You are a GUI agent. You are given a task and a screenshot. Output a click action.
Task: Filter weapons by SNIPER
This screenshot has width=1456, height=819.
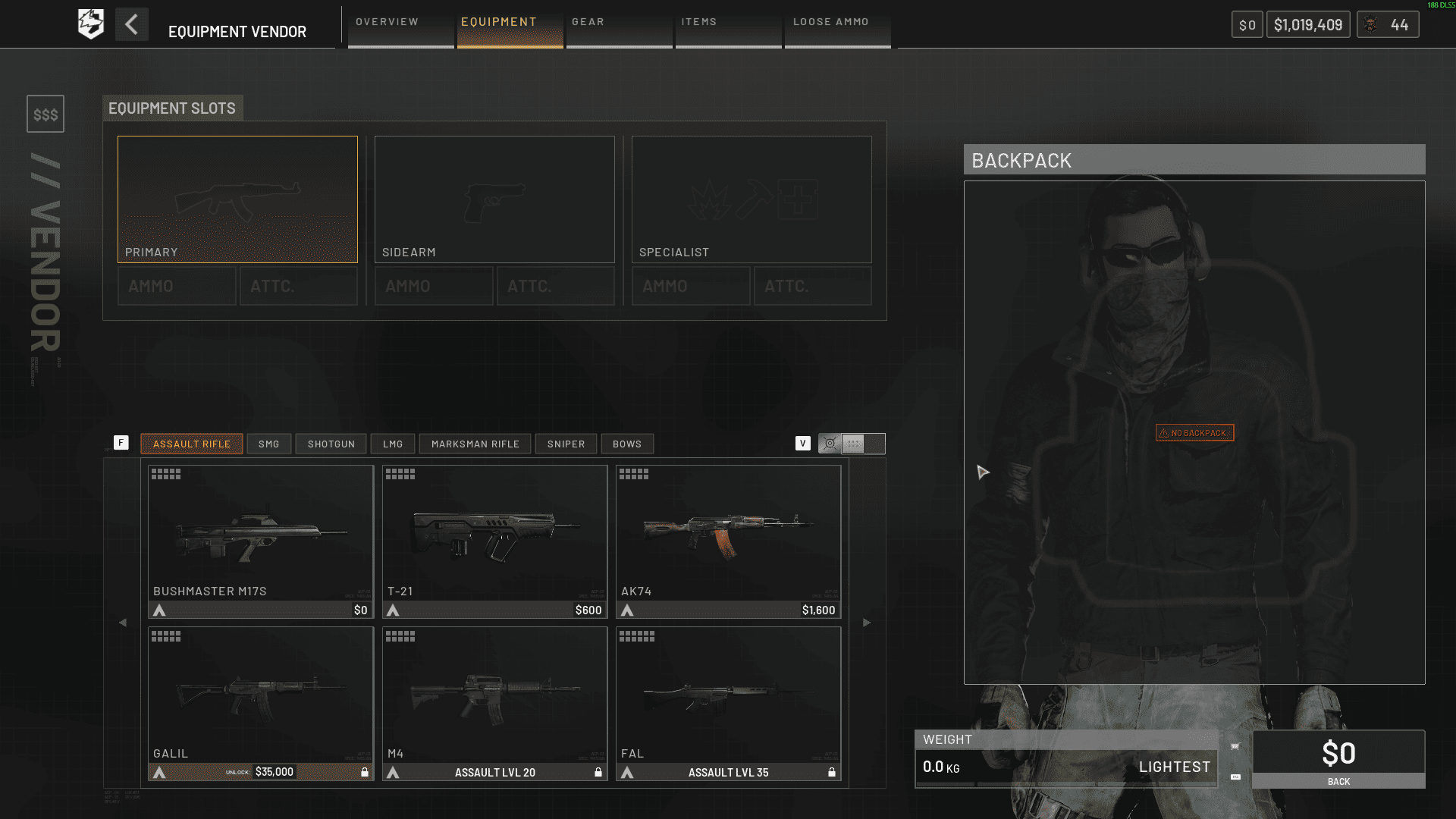click(566, 444)
